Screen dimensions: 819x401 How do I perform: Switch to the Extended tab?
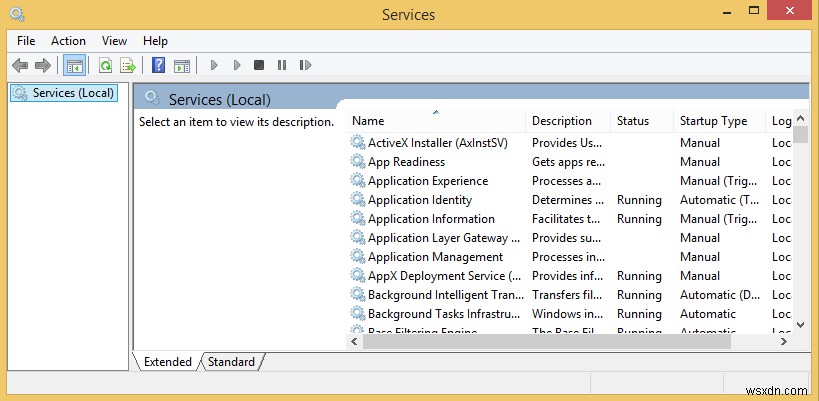click(x=167, y=362)
